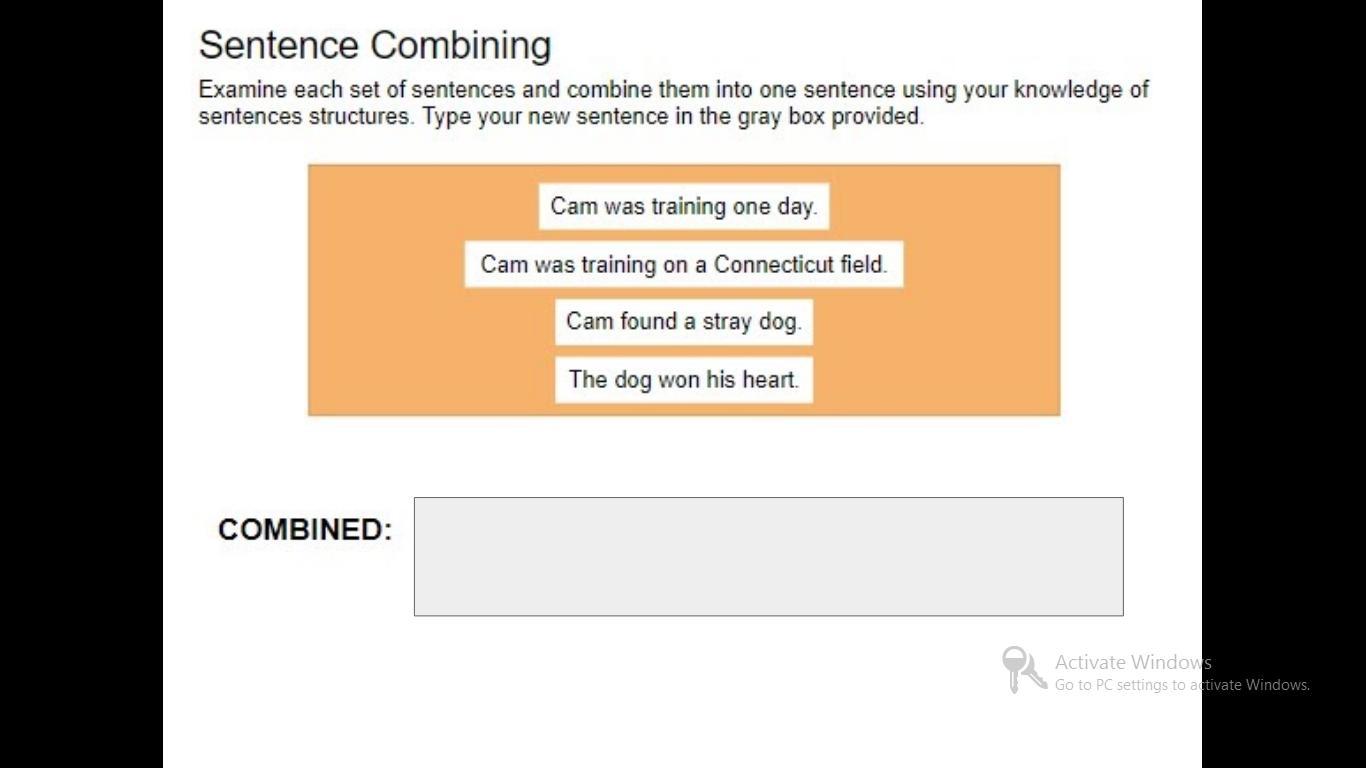Click the Sentence Combining heading
The image size is (1366, 768).
point(375,45)
